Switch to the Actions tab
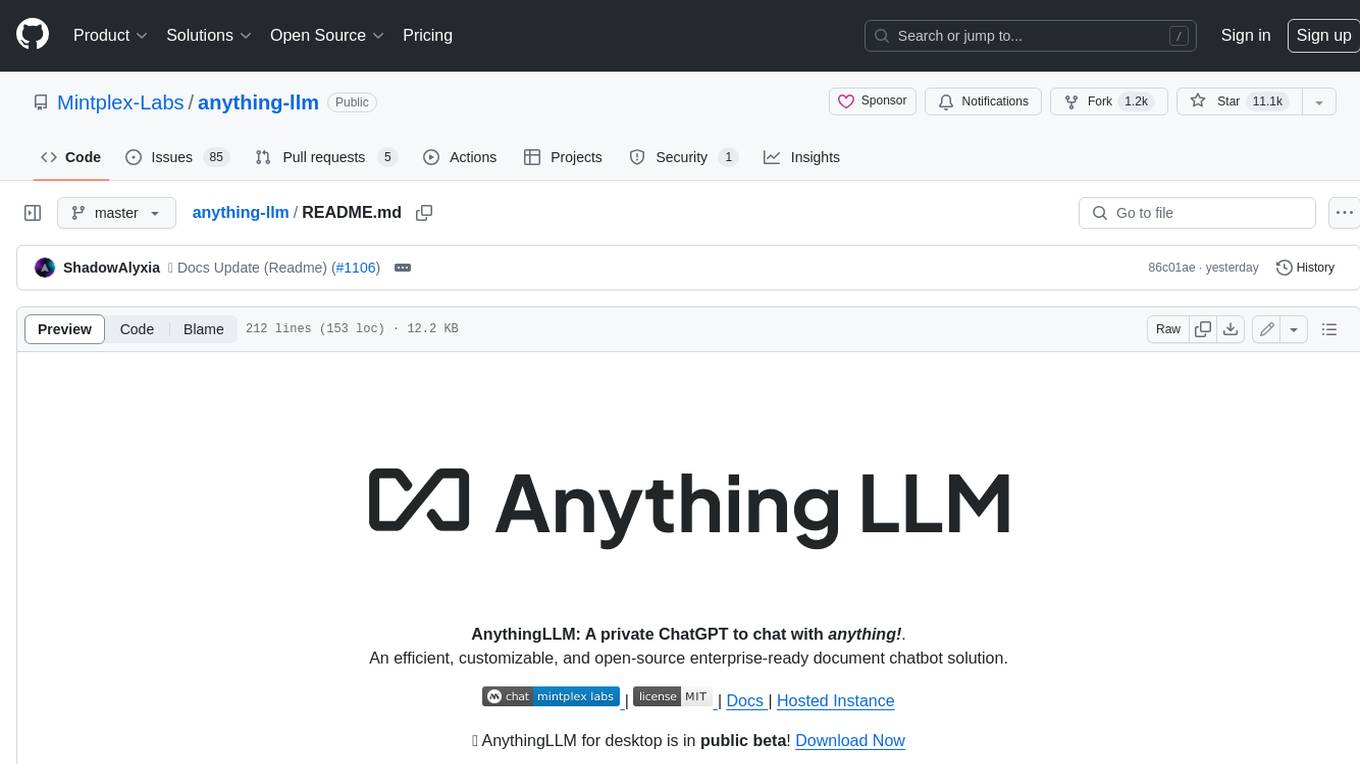Screen dimensions: 1360x764 460,157
